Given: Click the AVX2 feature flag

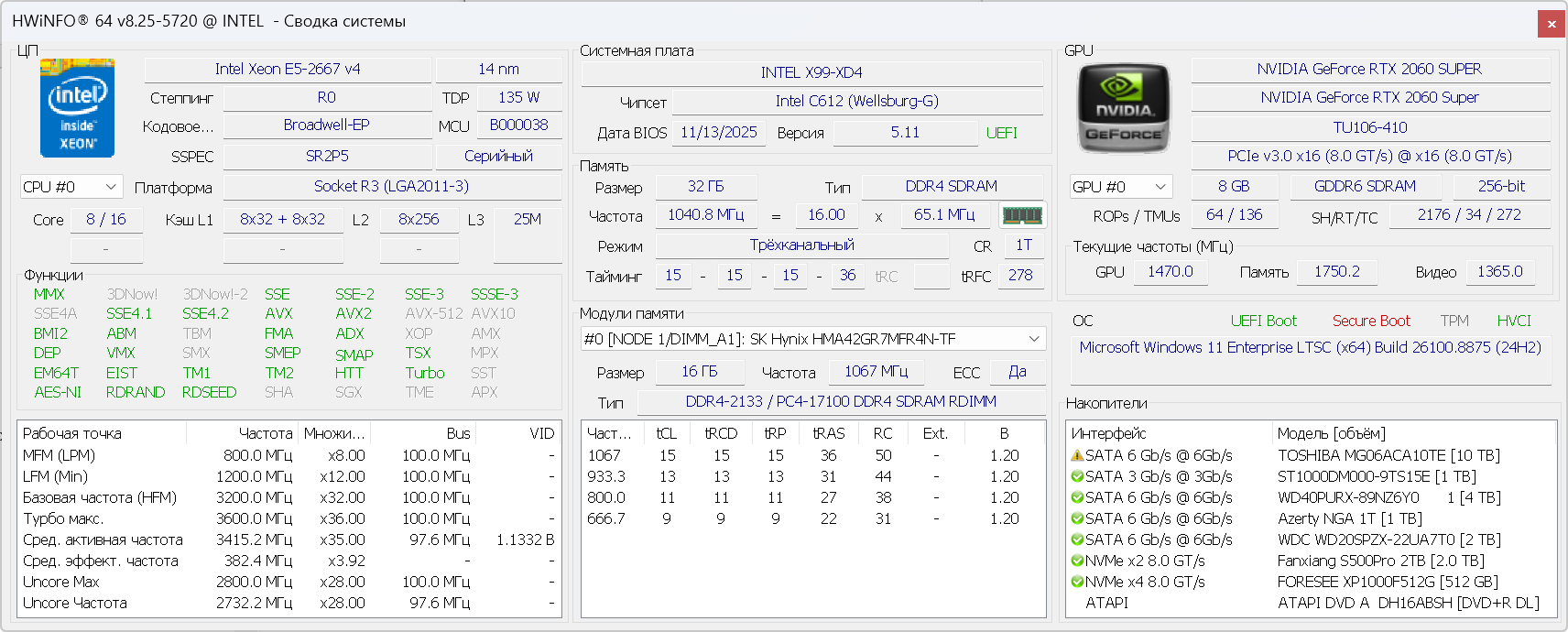Looking at the screenshot, I should coord(354,313).
